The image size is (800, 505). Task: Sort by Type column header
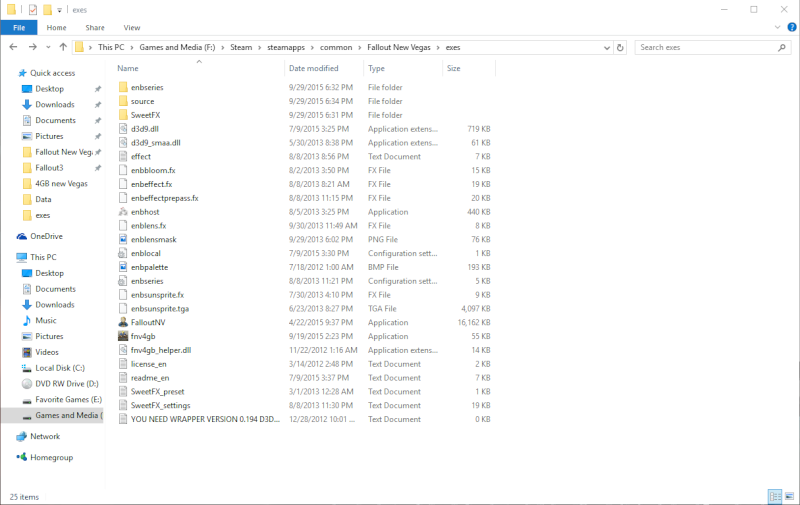pyautogui.click(x=377, y=68)
